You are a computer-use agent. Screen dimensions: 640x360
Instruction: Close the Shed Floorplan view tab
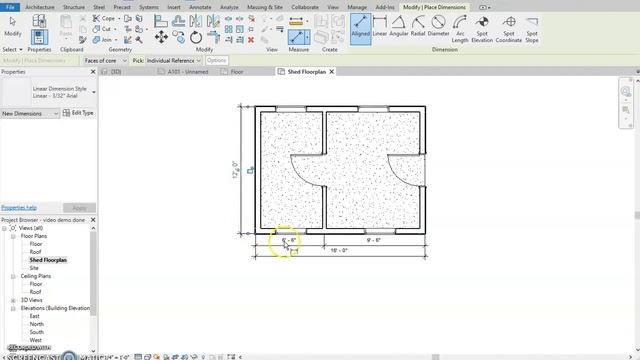332,71
